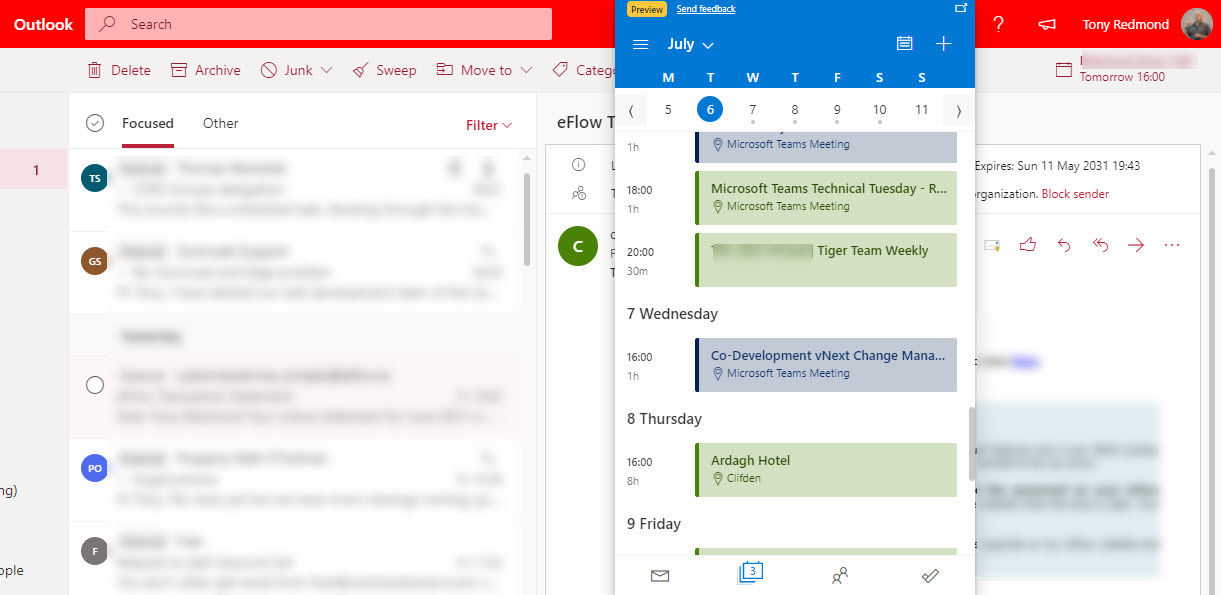
Task: Expand the Junk dropdown arrow
Action: pyautogui.click(x=325, y=70)
